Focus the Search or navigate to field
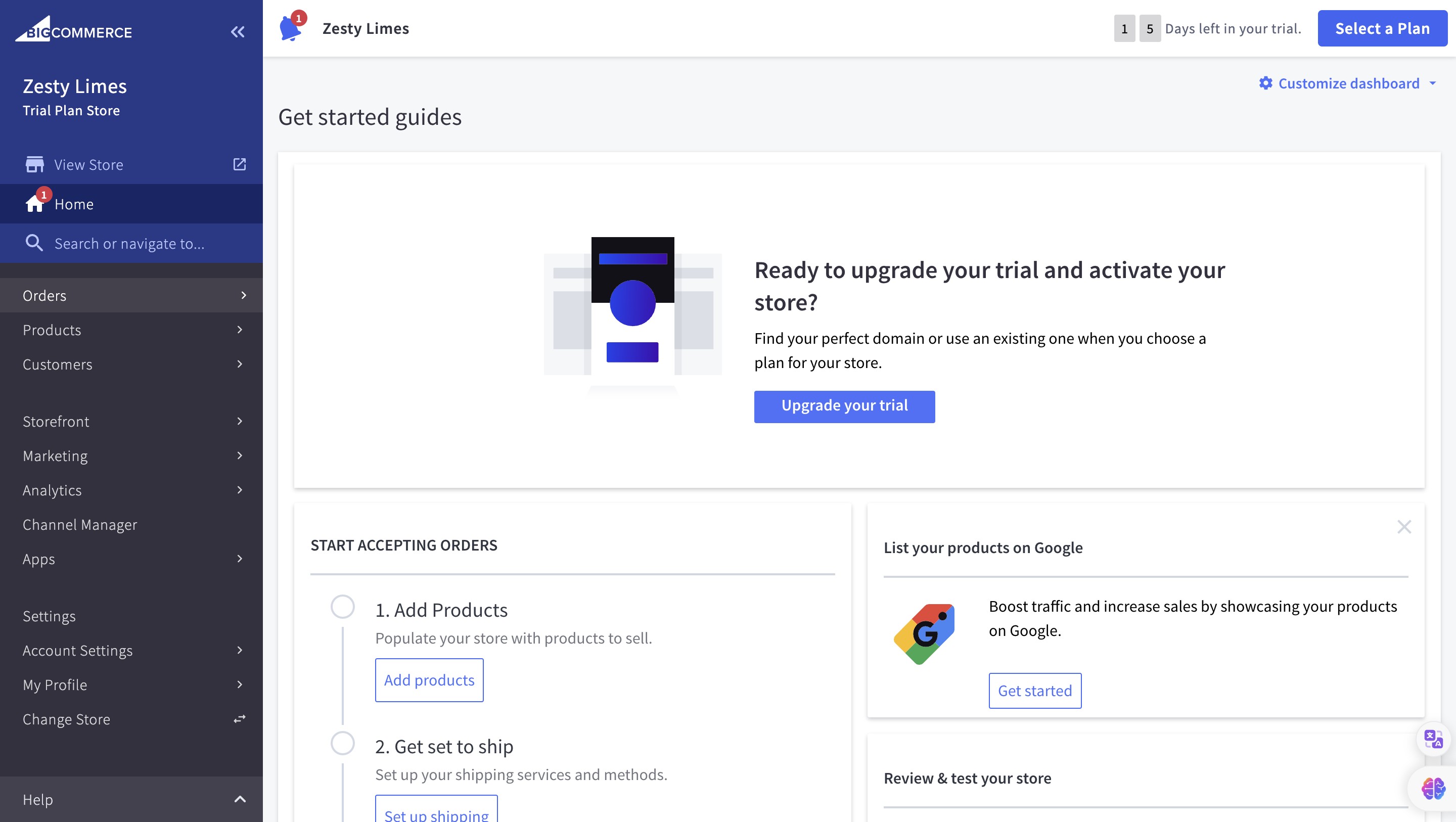 point(129,244)
